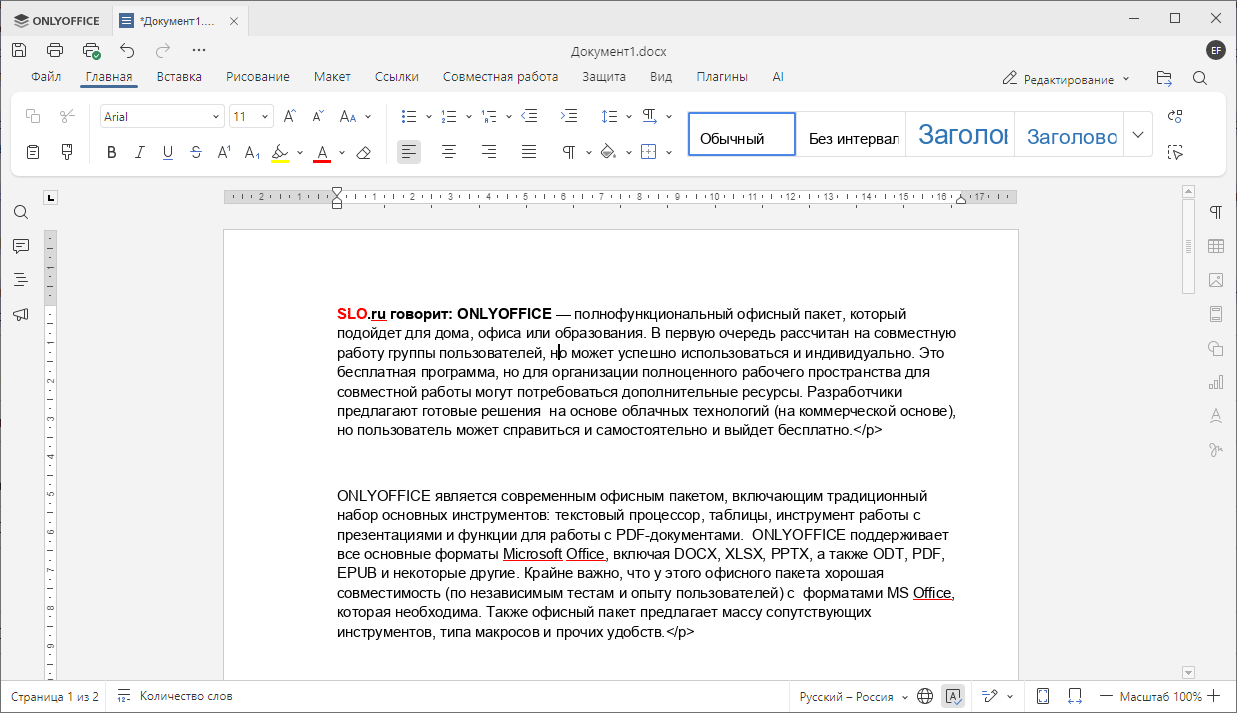The image size is (1237, 713).
Task: Open the Редактирование mode dropdown
Action: click(x=1066, y=79)
